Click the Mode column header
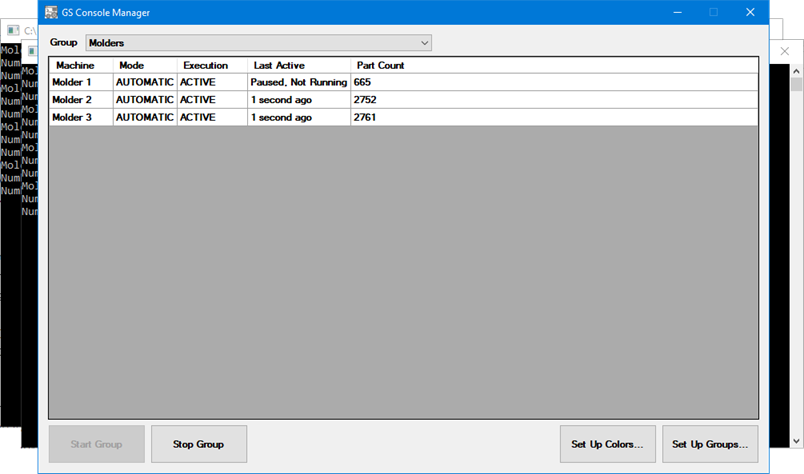This screenshot has height=474, width=804. [132, 65]
